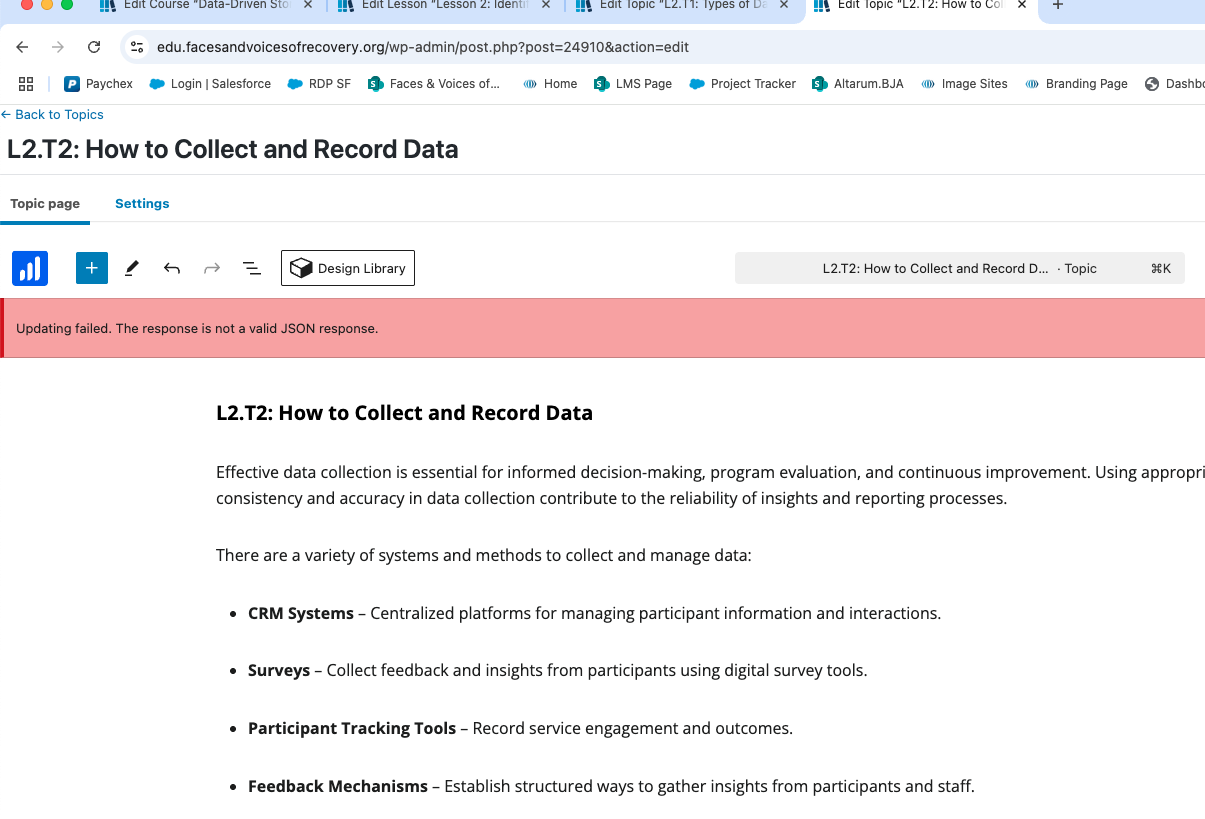The width and height of the screenshot is (1205, 819).
Task: Open the Project Tracker bookmark
Action: [x=743, y=84]
